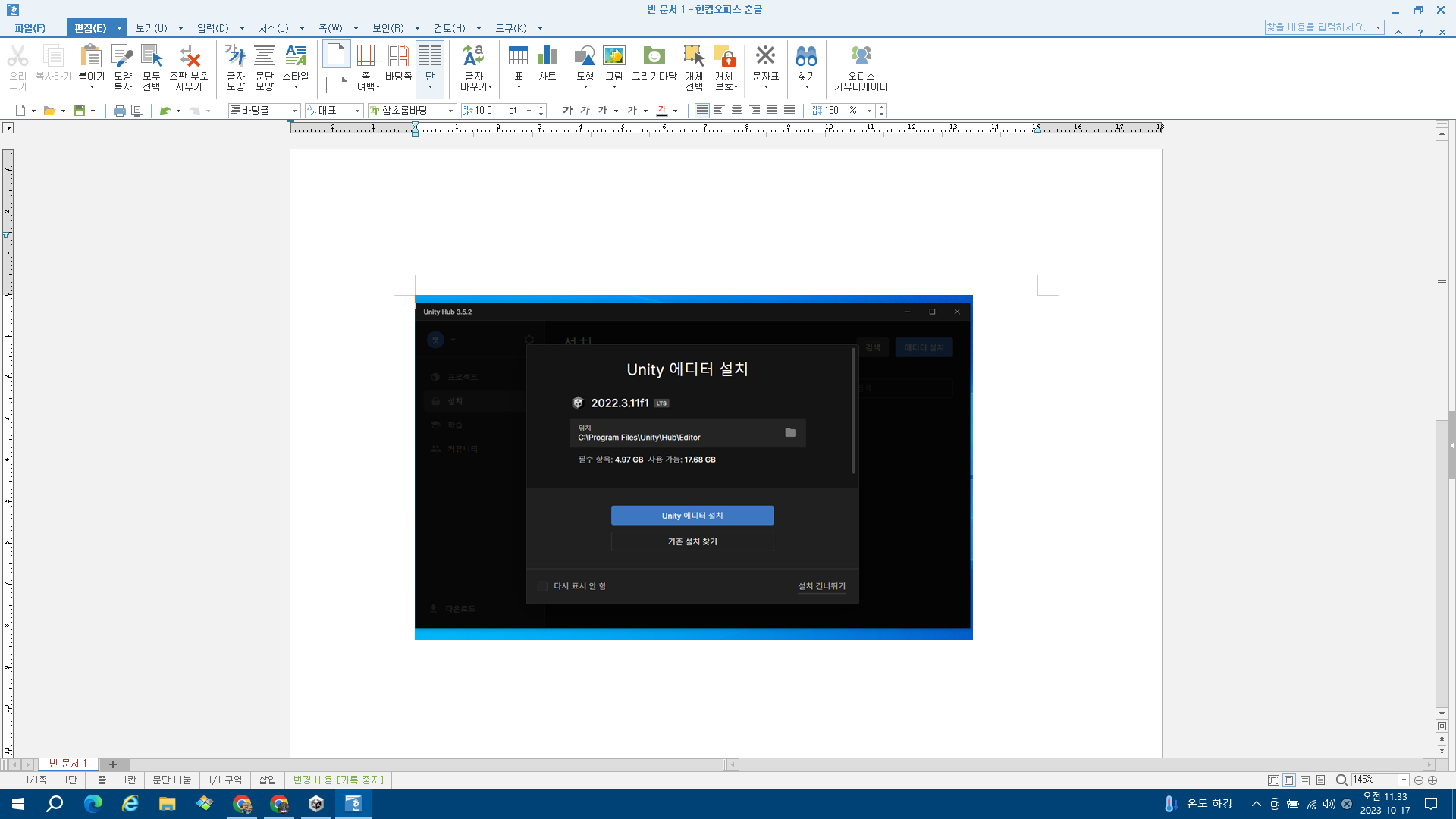This screenshot has width=1456, height=819.
Task: Open the 도구 menu
Action: click(511, 28)
